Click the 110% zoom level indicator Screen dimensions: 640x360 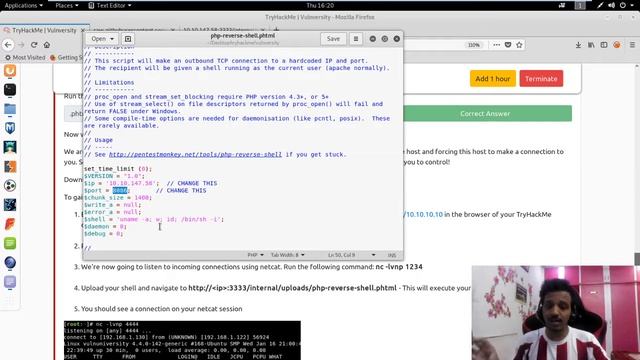474,45
